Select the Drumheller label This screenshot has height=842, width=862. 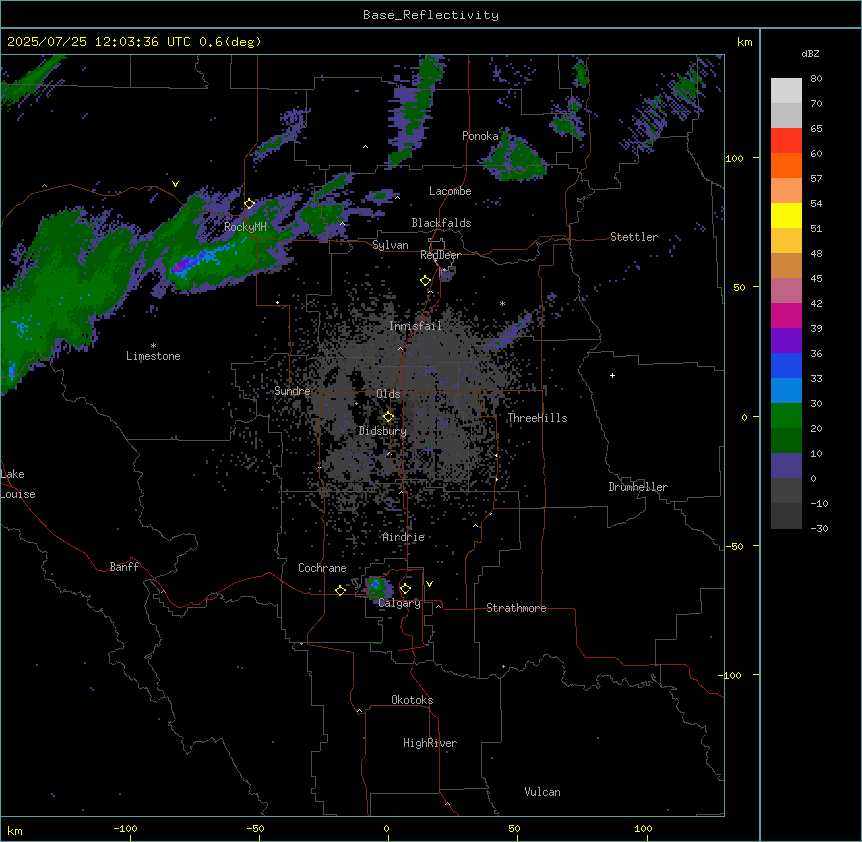point(638,487)
